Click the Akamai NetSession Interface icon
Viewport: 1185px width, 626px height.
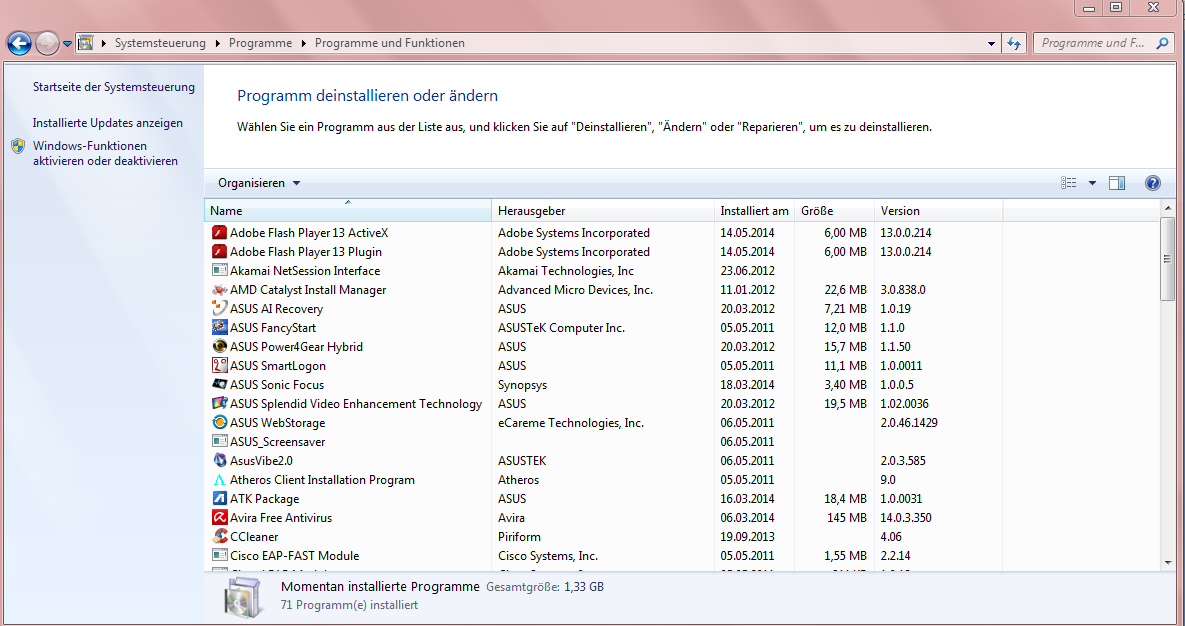point(219,271)
